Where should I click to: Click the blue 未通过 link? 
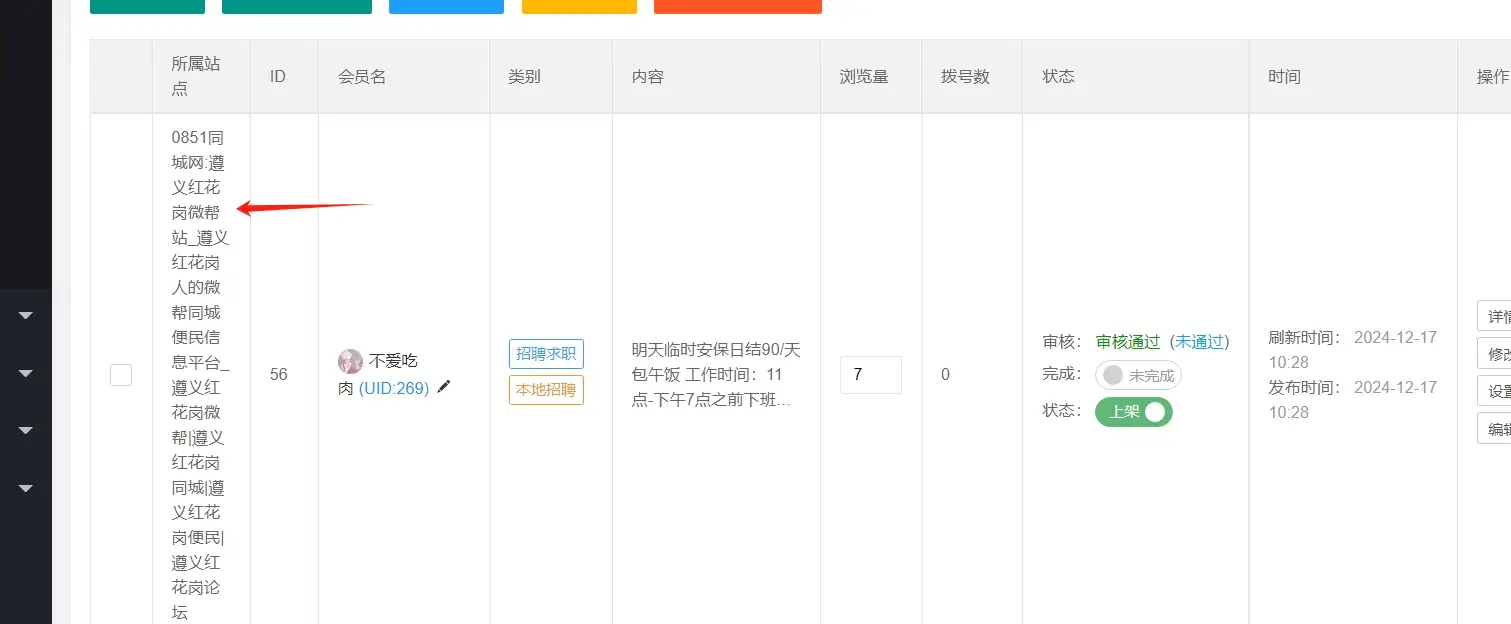[x=1199, y=342]
